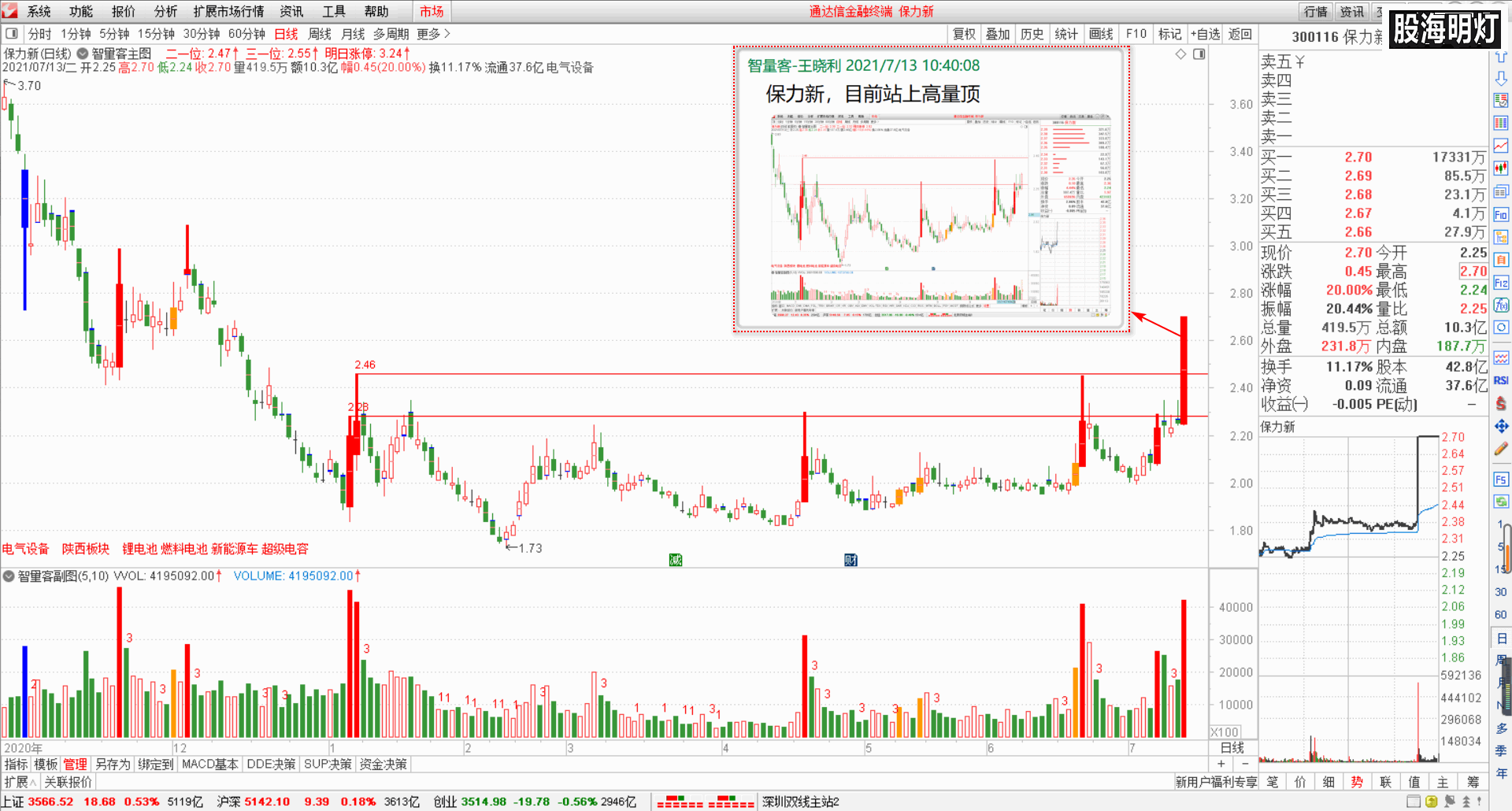The height and width of the screenshot is (811, 1512).
Task: Click the 日线 label under price axis
Action: tap(1232, 747)
